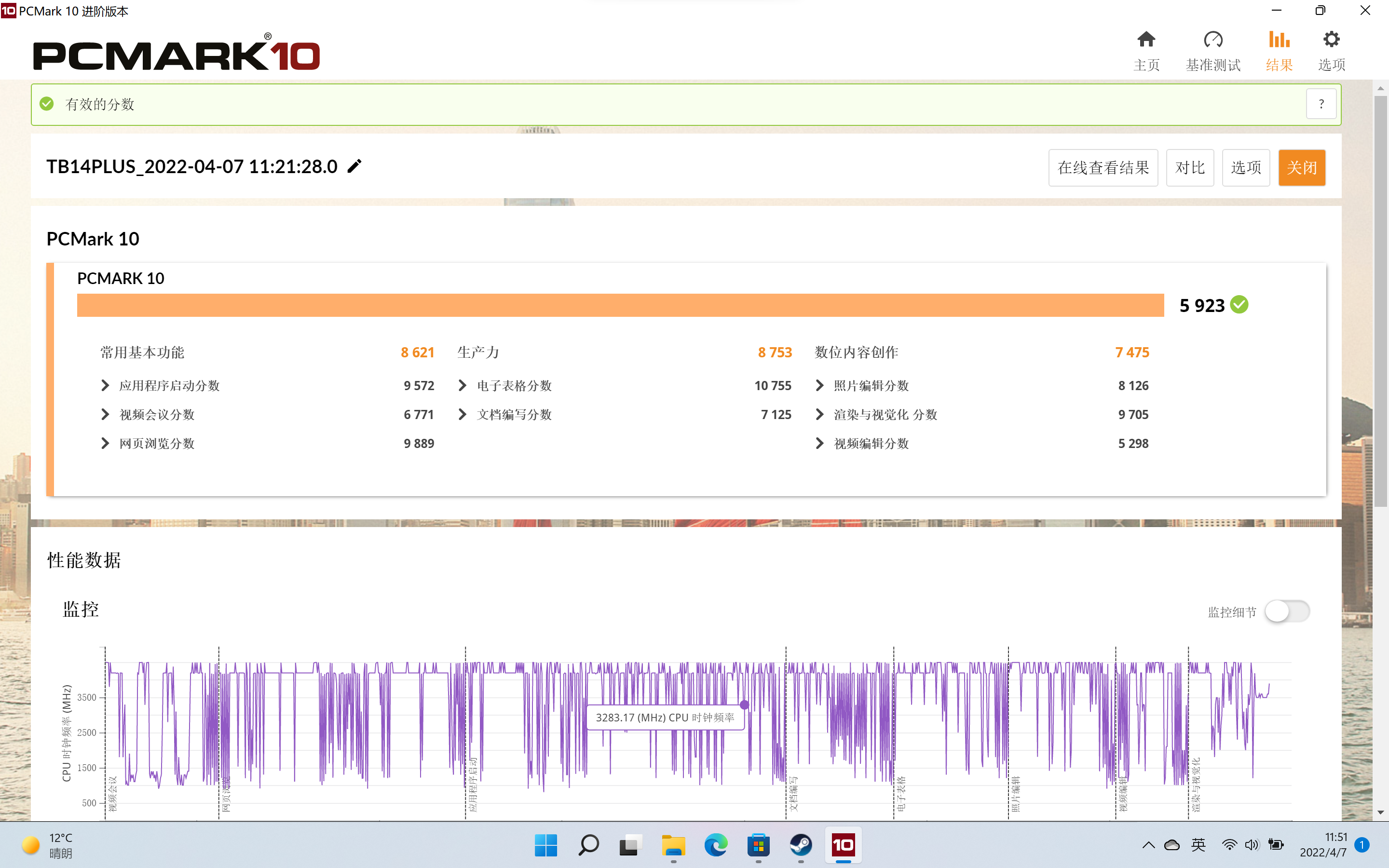Click the TB14PLUS_2022-04-07 result title
The image size is (1389, 868).
[191, 166]
